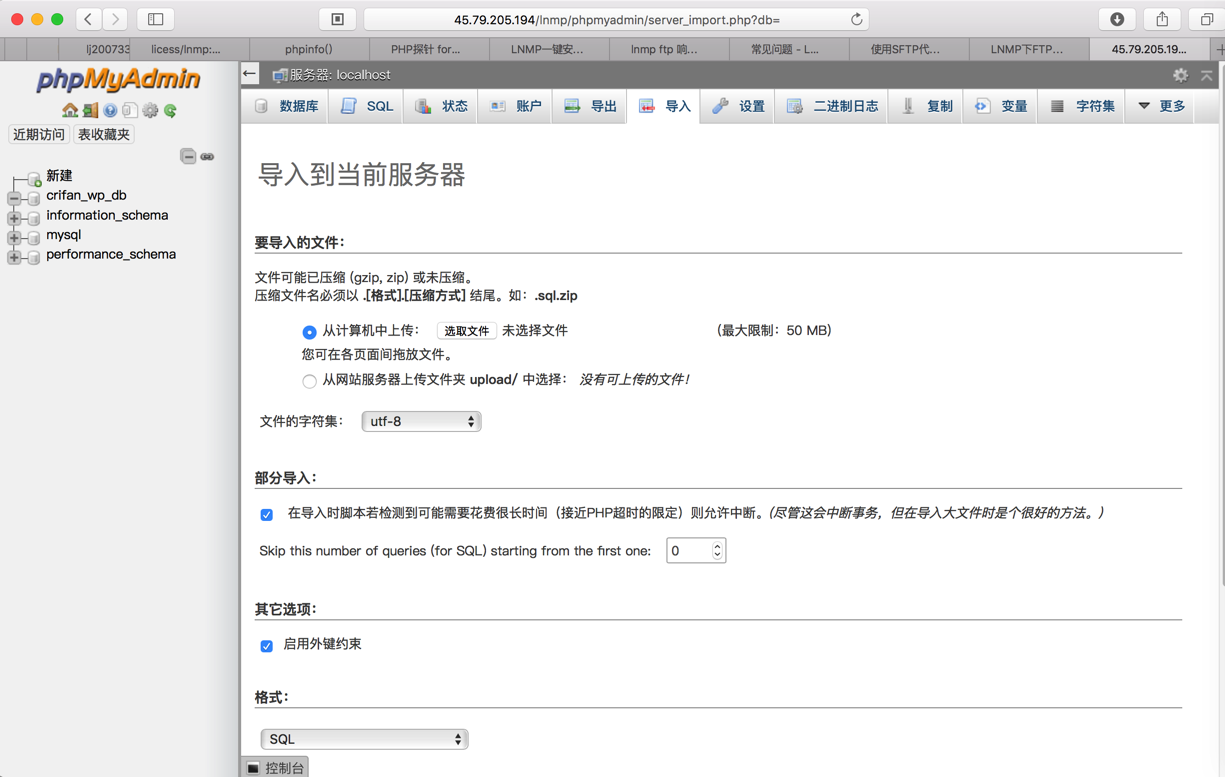This screenshot has width=1225, height=777.
Task: Open the SQL format dropdown
Action: tap(364, 739)
